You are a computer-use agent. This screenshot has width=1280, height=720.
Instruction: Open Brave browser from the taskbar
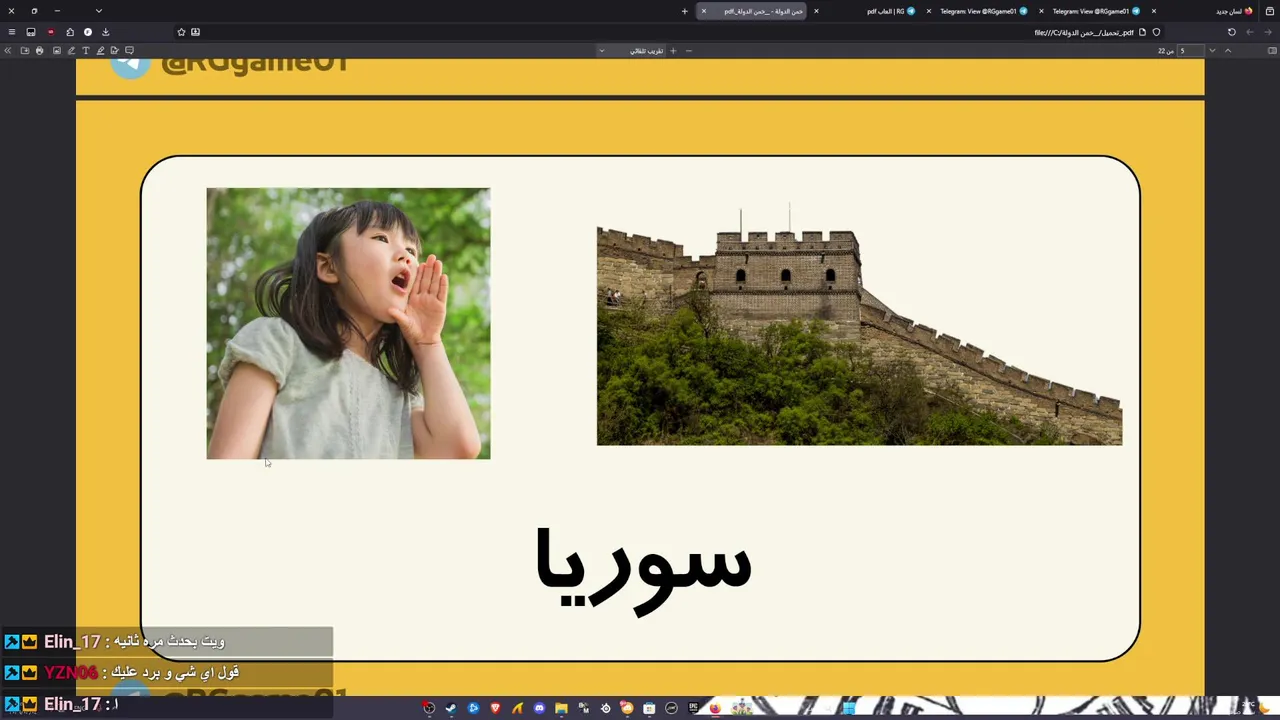click(x=495, y=708)
